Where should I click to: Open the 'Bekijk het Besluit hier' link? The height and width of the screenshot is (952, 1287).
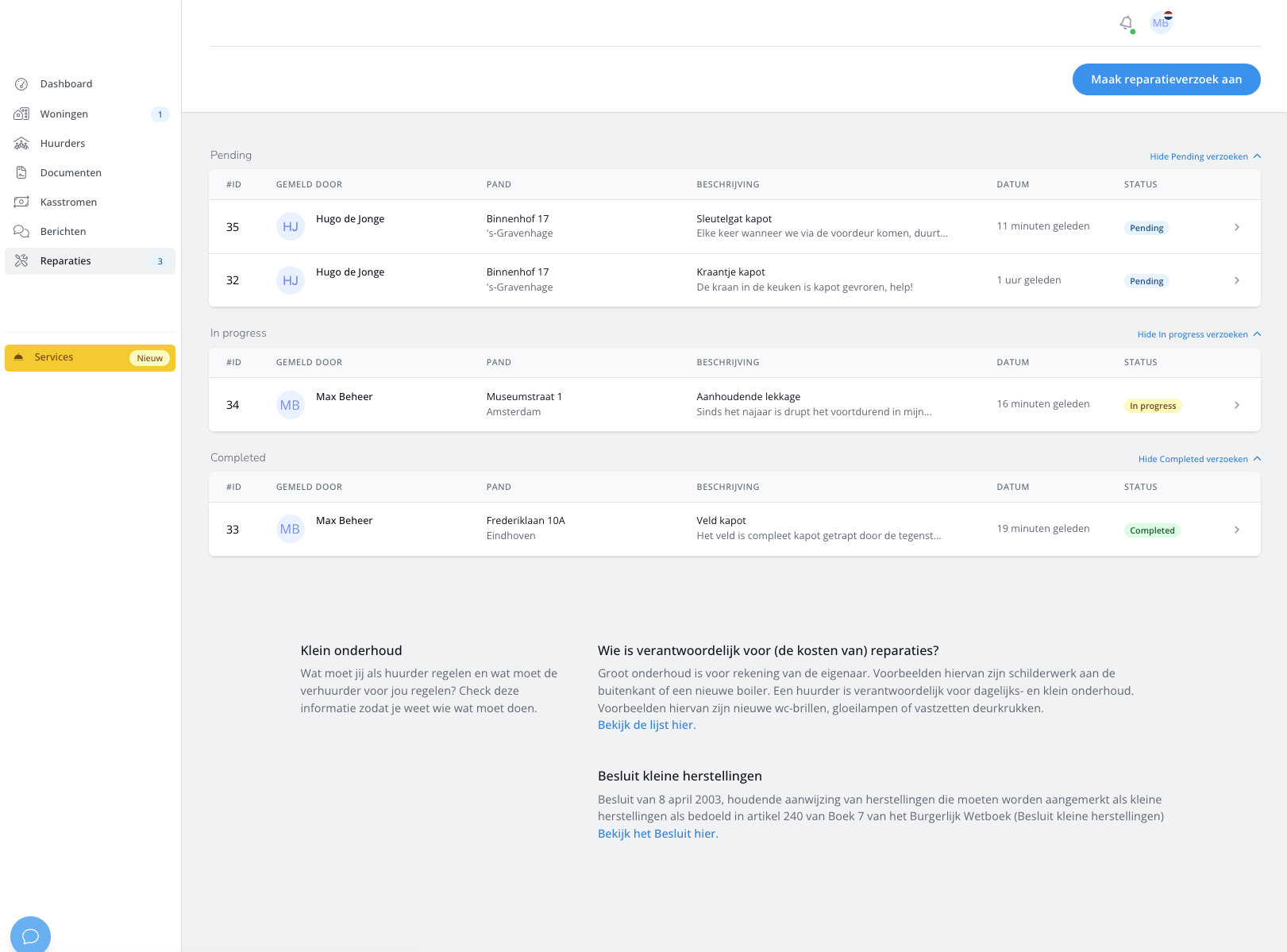[657, 834]
